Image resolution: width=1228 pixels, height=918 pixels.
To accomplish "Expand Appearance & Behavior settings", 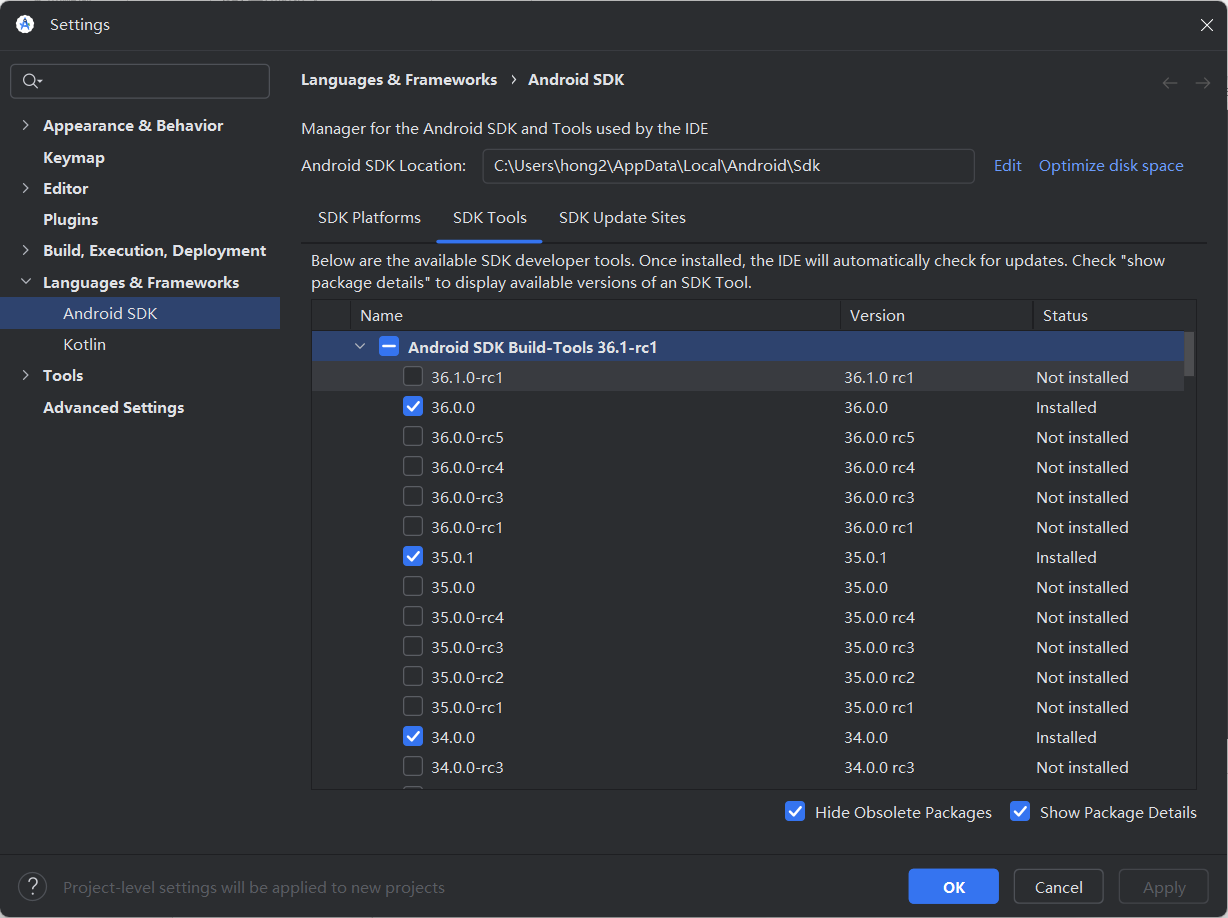I will point(26,125).
